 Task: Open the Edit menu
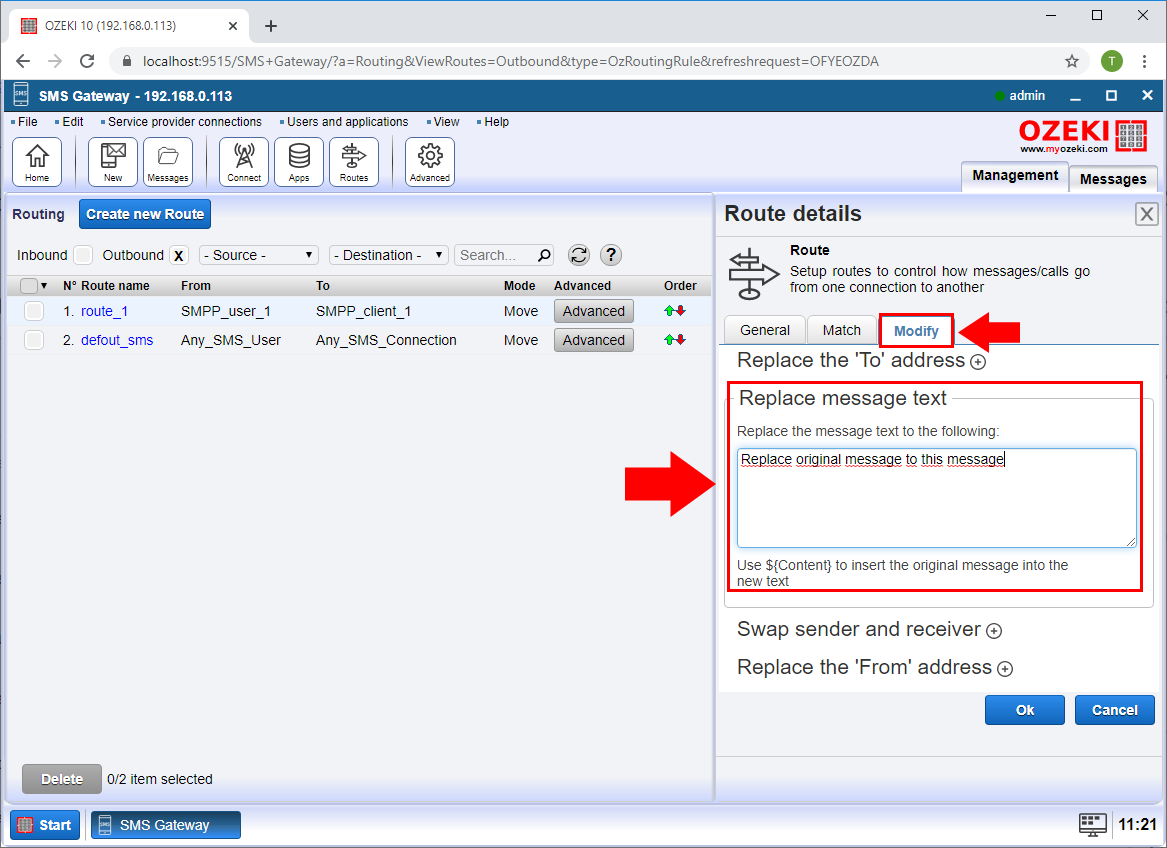pyautogui.click(x=73, y=122)
